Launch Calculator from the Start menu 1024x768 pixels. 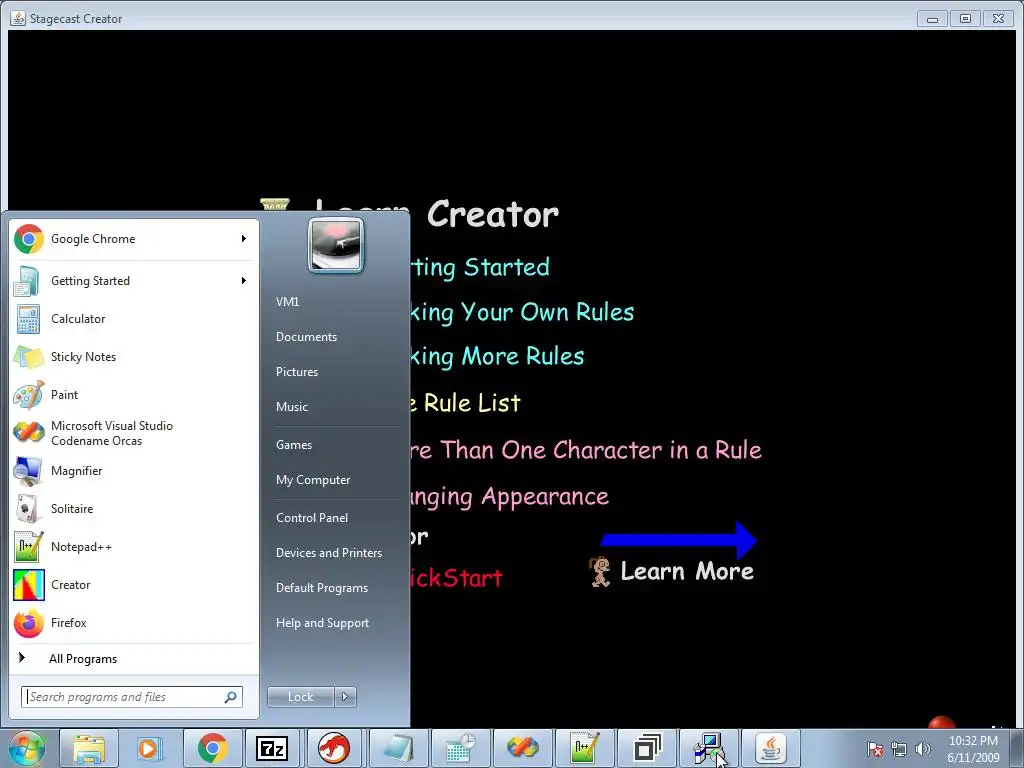coord(134,319)
